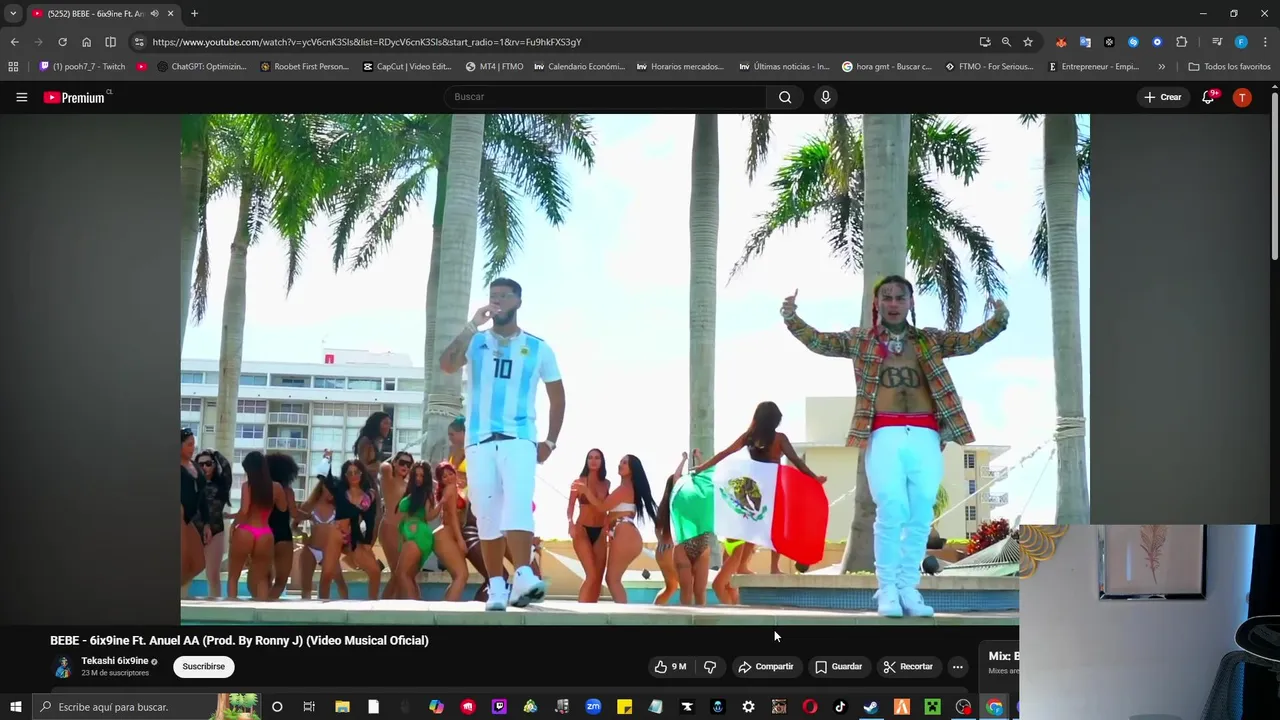
Task: Go to browser home page
Action: click(86, 42)
